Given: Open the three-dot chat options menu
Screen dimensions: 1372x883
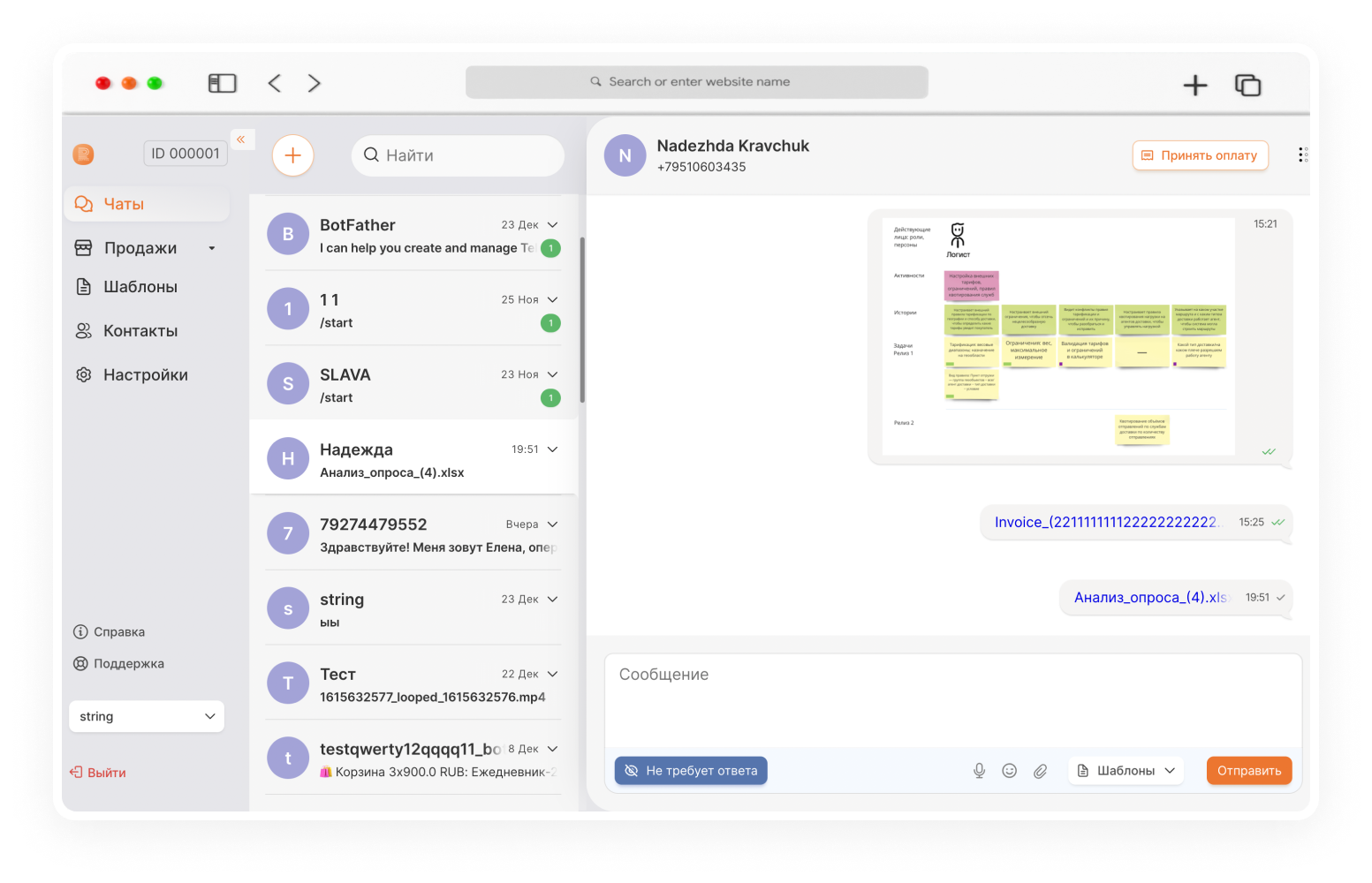Looking at the screenshot, I should 1302,155.
